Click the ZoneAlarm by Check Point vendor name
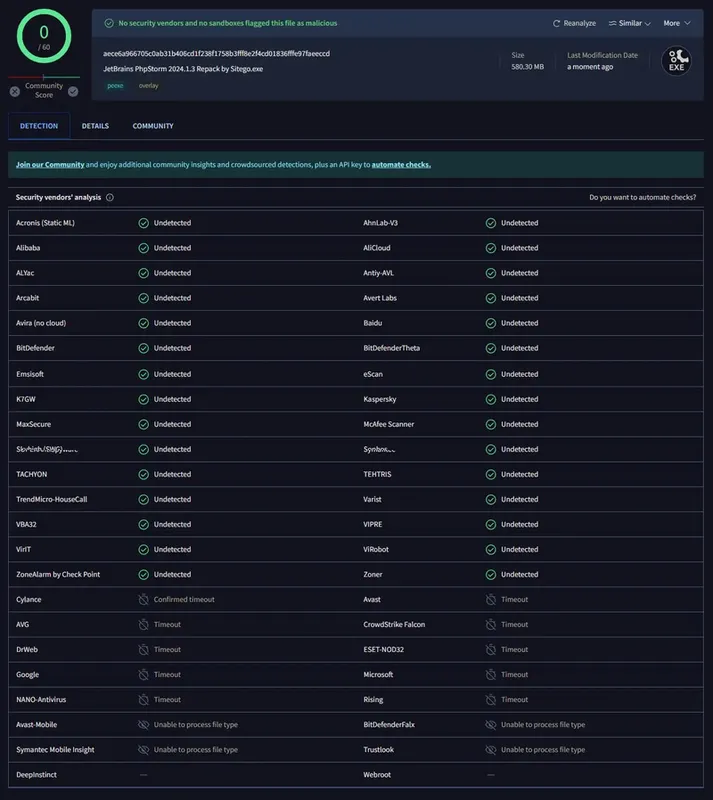Viewport: 713px width, 800px height. click(x=58, y=574)
